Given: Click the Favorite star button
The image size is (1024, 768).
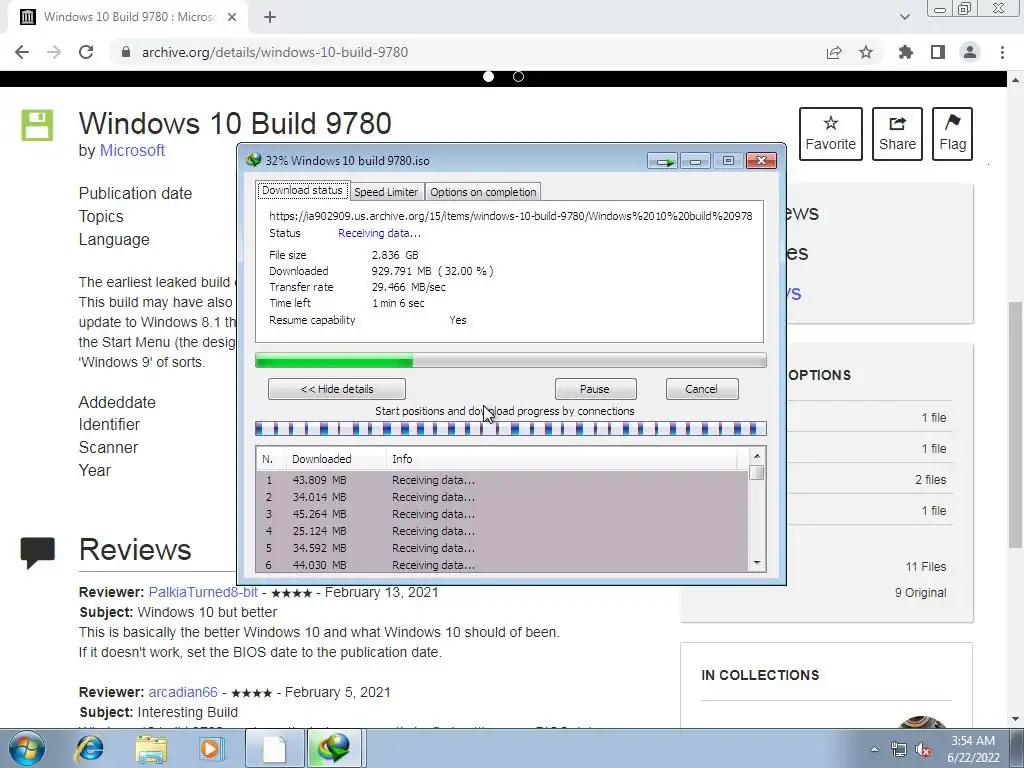Looking at the screenshot, I should (x=831, y=134).
